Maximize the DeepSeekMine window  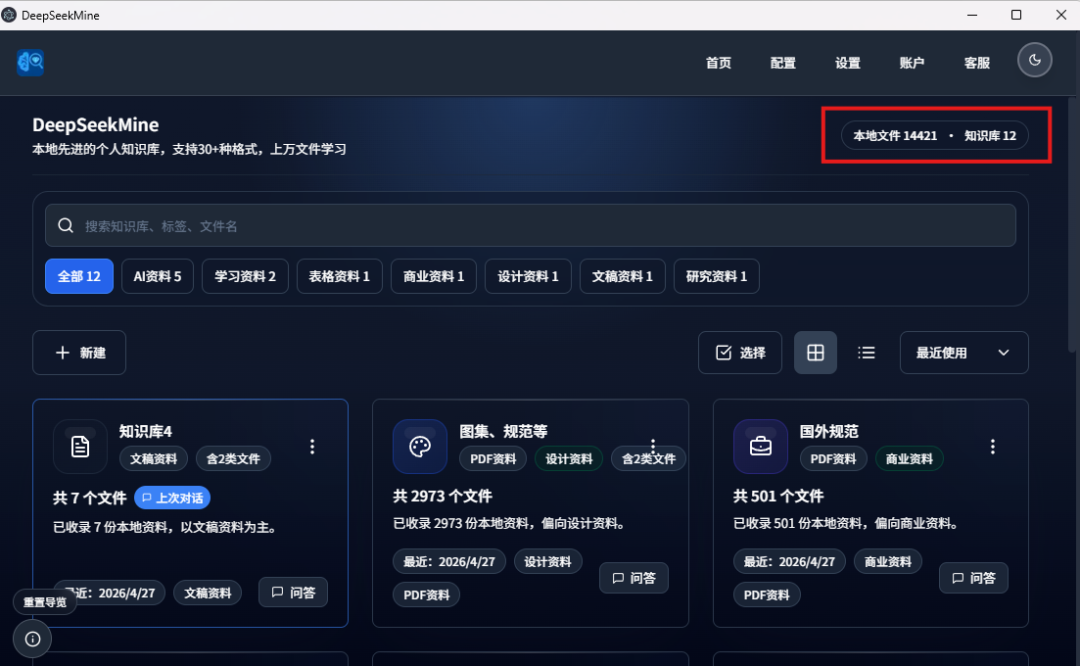tap(1016, 15)
